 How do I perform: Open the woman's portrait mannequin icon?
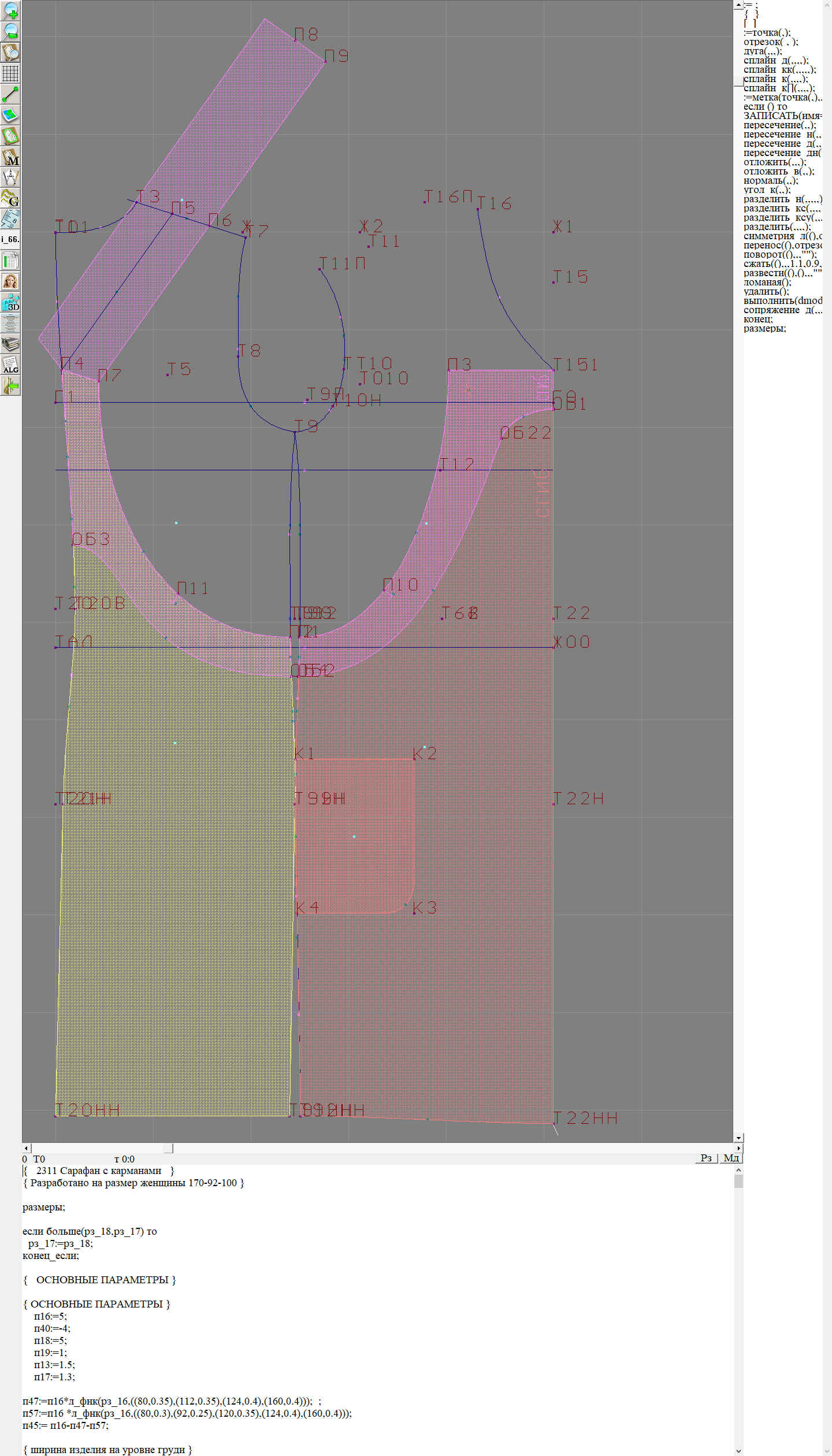coord(10,281)
